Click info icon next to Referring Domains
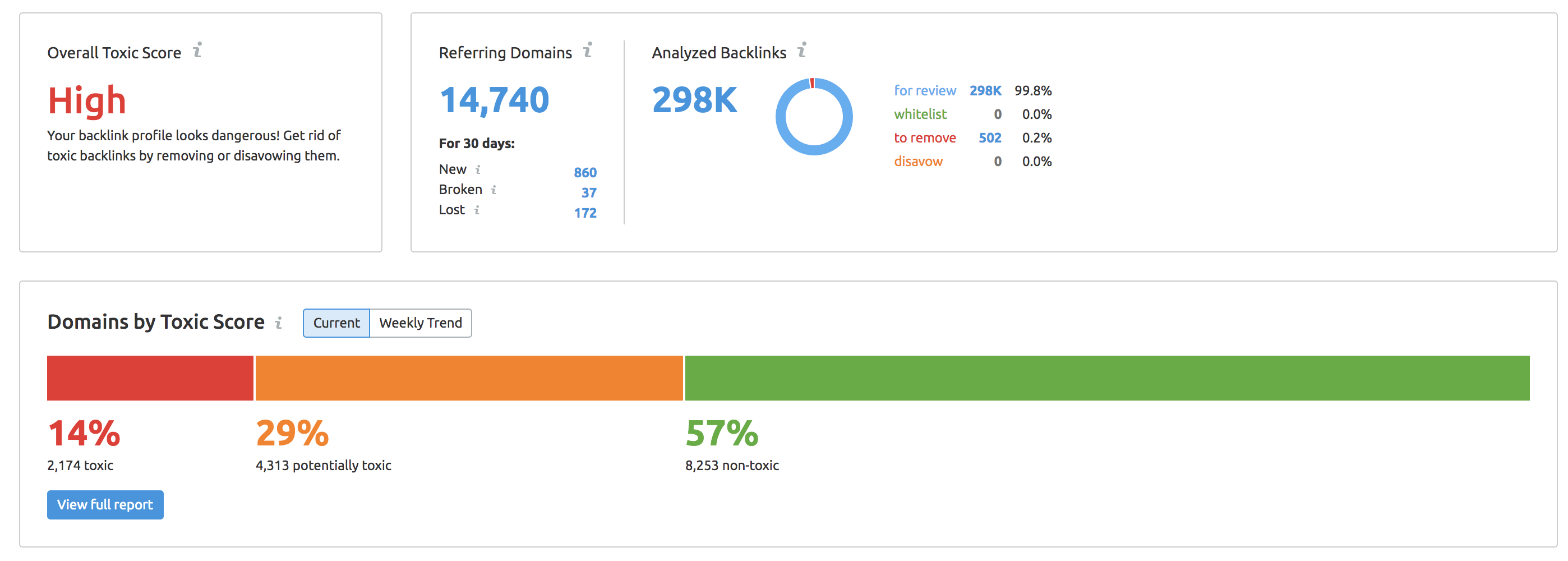1568x561 pixels. click(x=587, y=50)
